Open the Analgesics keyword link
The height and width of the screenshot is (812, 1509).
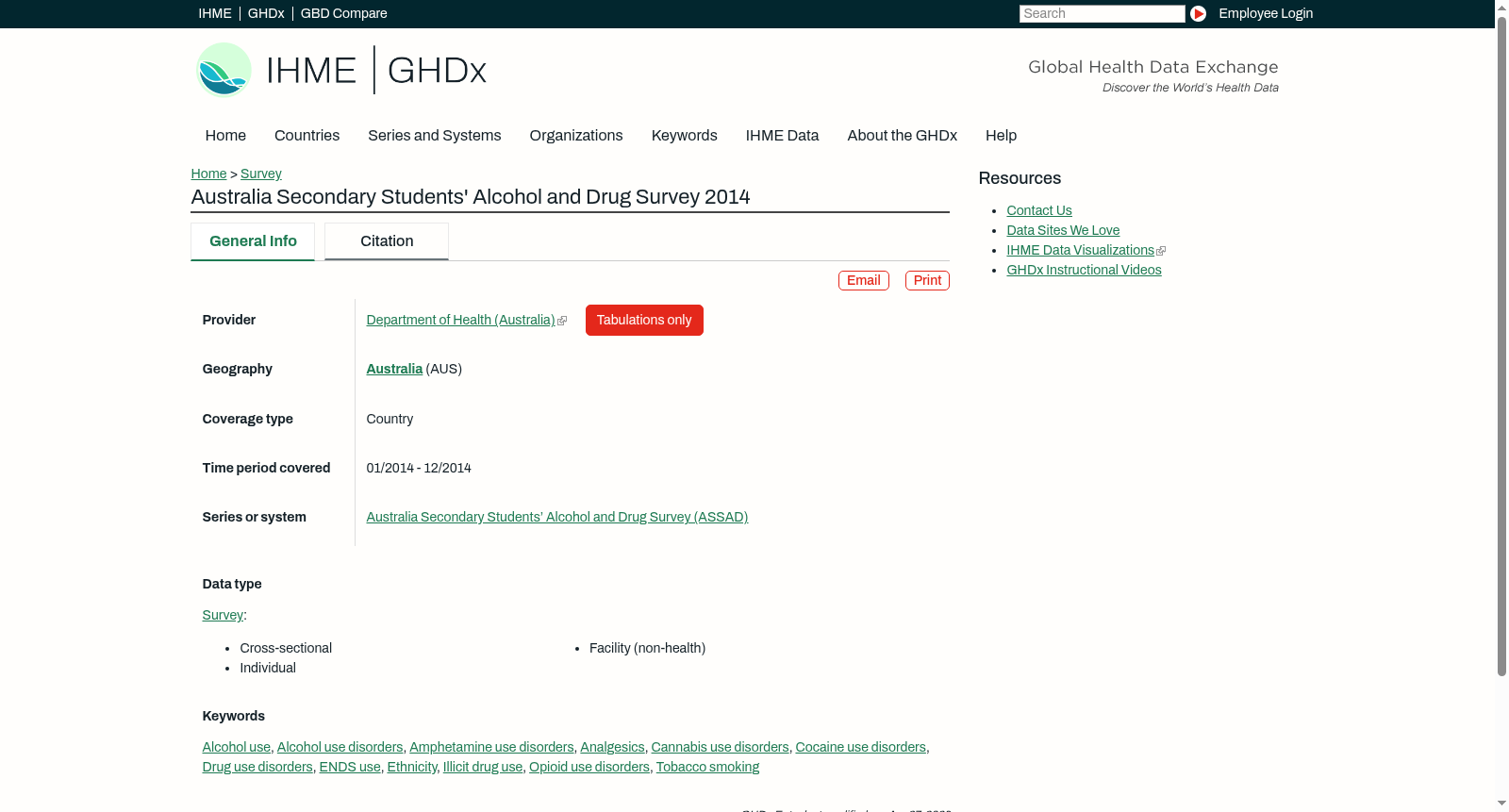pyautogui.click(x=612, y=747)
